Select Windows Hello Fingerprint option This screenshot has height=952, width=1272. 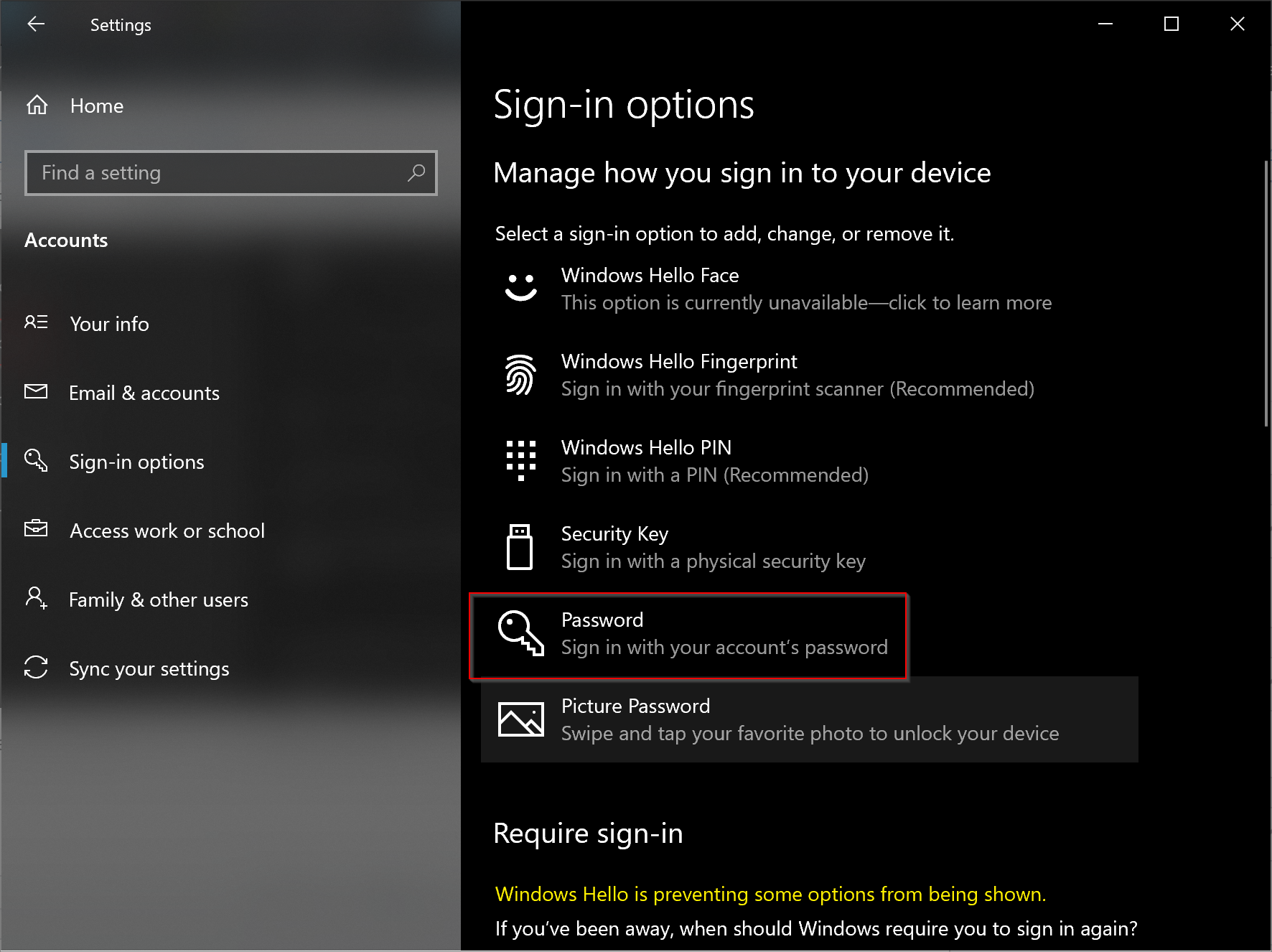click(x=810, y=375)
